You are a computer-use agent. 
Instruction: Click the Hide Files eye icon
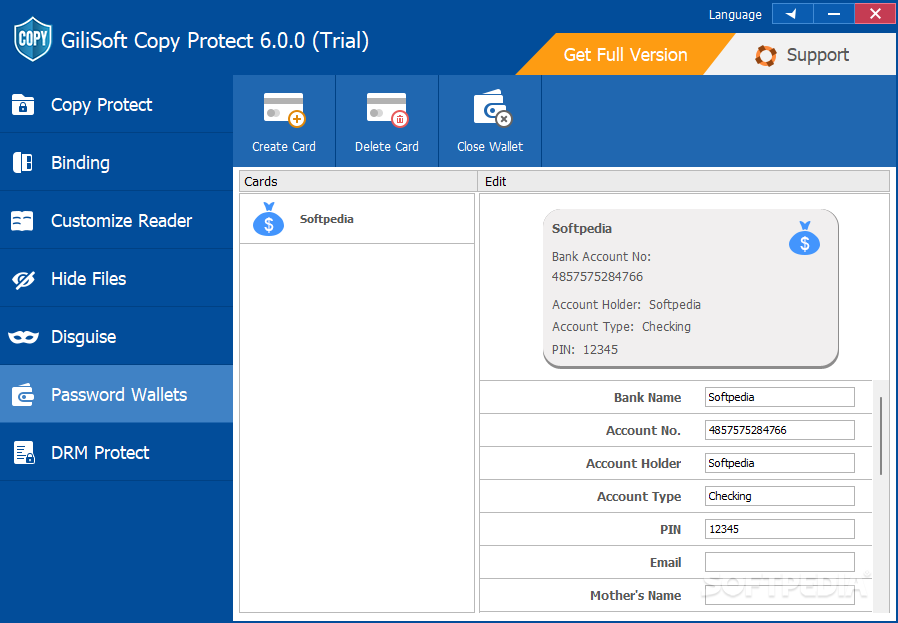click(23, 279)
